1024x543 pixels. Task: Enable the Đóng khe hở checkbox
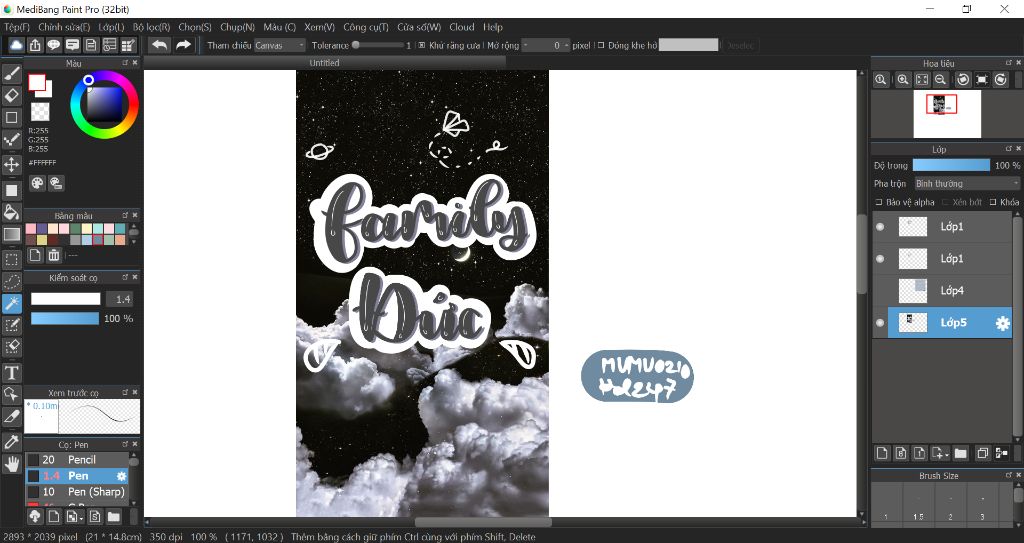pyautogui.click(x=601, y=45)
